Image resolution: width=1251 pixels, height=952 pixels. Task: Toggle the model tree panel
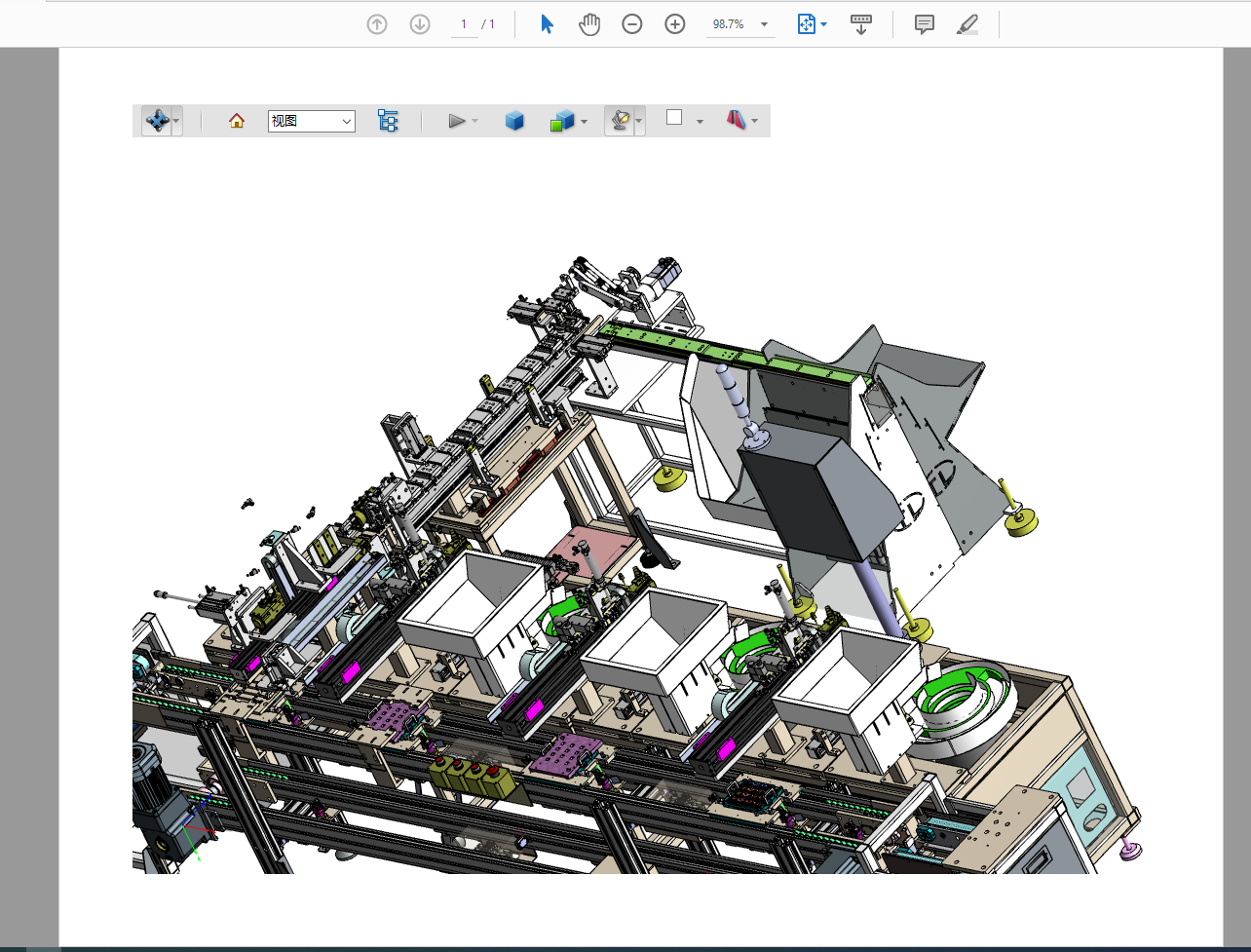388,121
